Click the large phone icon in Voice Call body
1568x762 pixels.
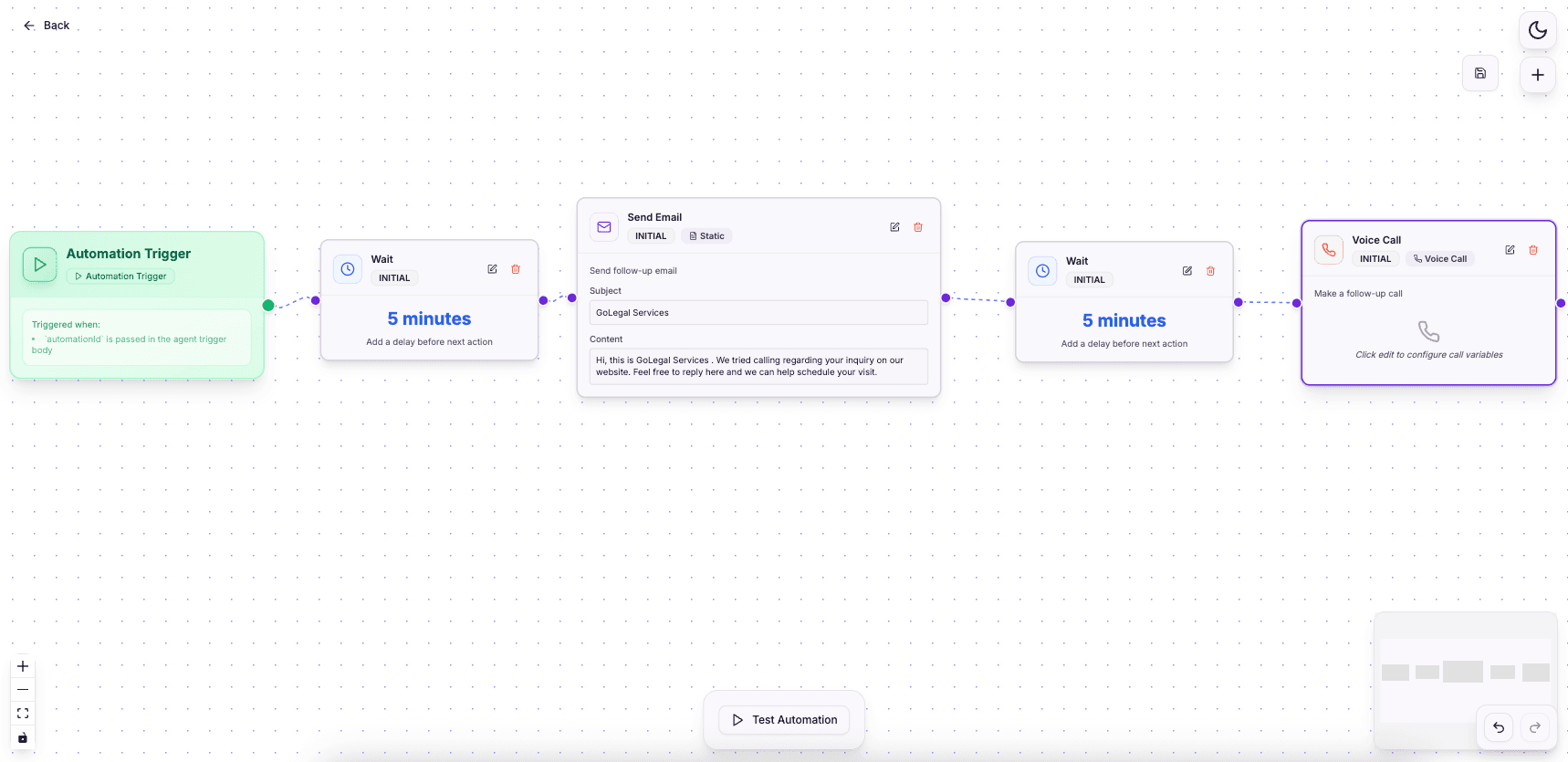point(1428,331)
